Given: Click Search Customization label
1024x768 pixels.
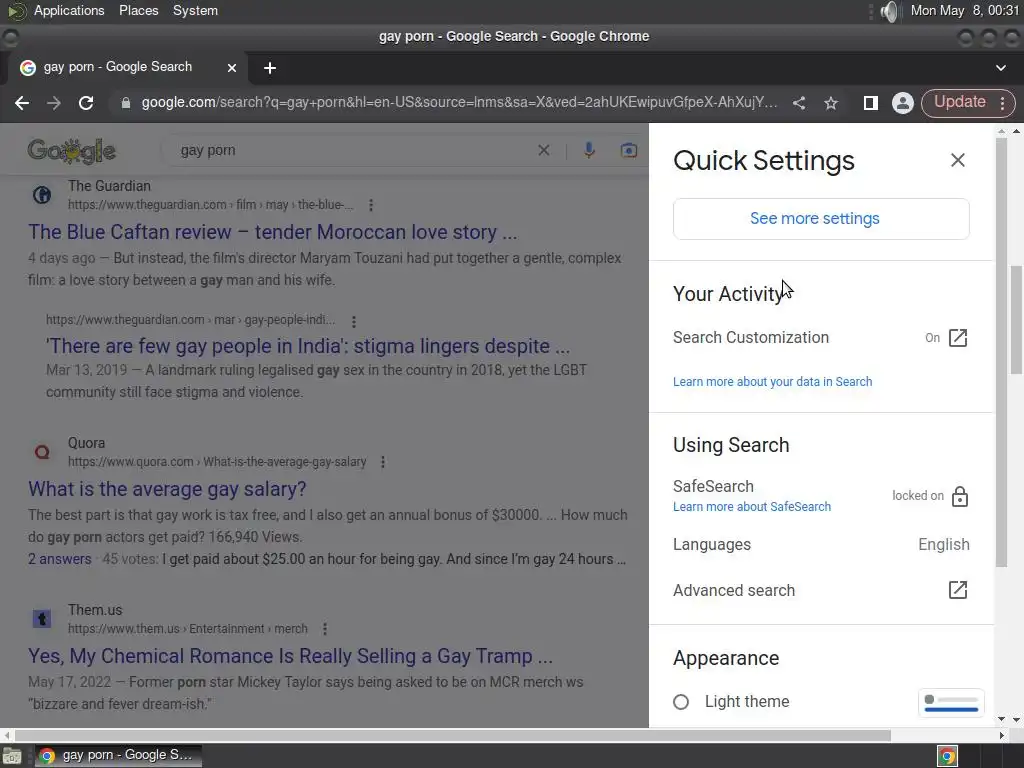Looking at the screenshot, I should [x=750, y=338].
